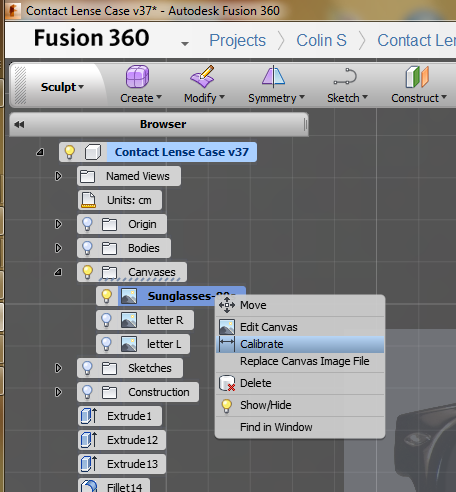Click the Origin folder icon
Screen dimensions: 456x492
109,224
